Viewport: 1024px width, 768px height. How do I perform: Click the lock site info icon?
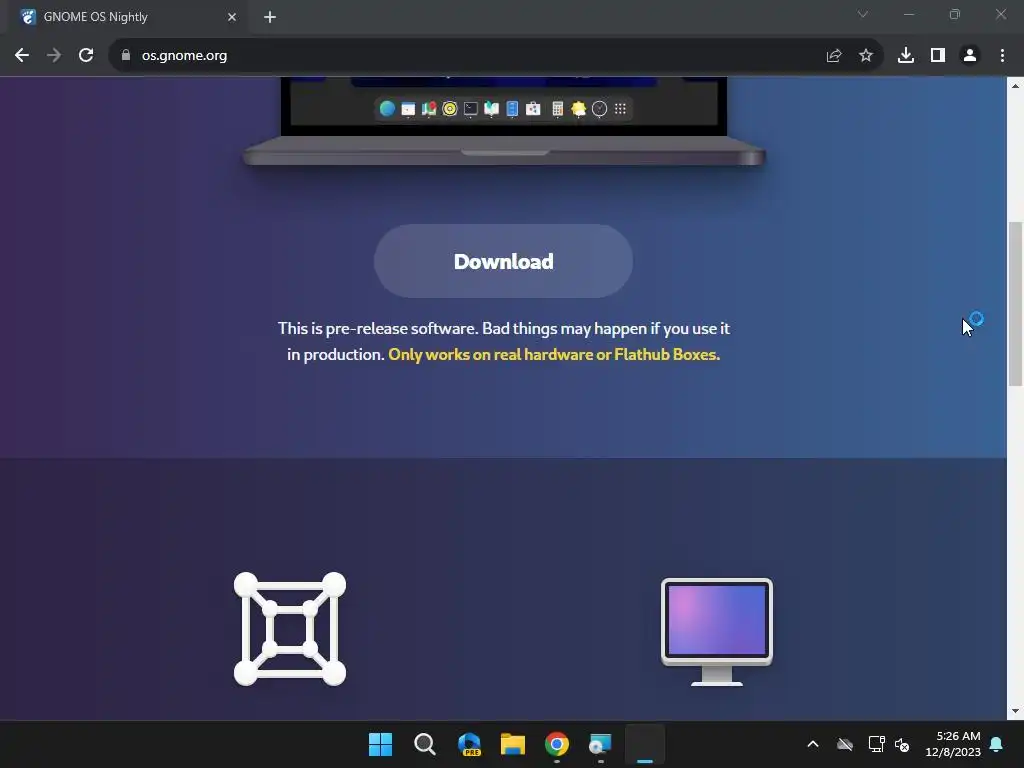click(126, 56)
